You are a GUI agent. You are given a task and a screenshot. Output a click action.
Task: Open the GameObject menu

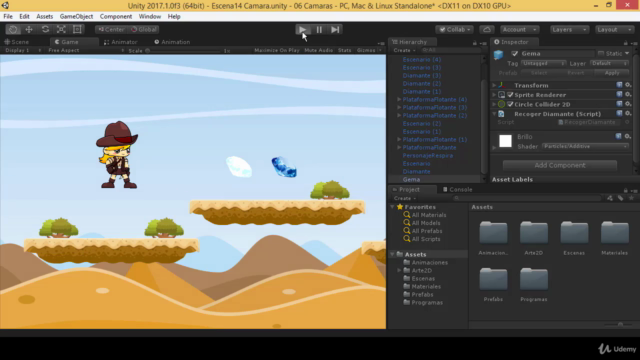(x=76, y=16)
